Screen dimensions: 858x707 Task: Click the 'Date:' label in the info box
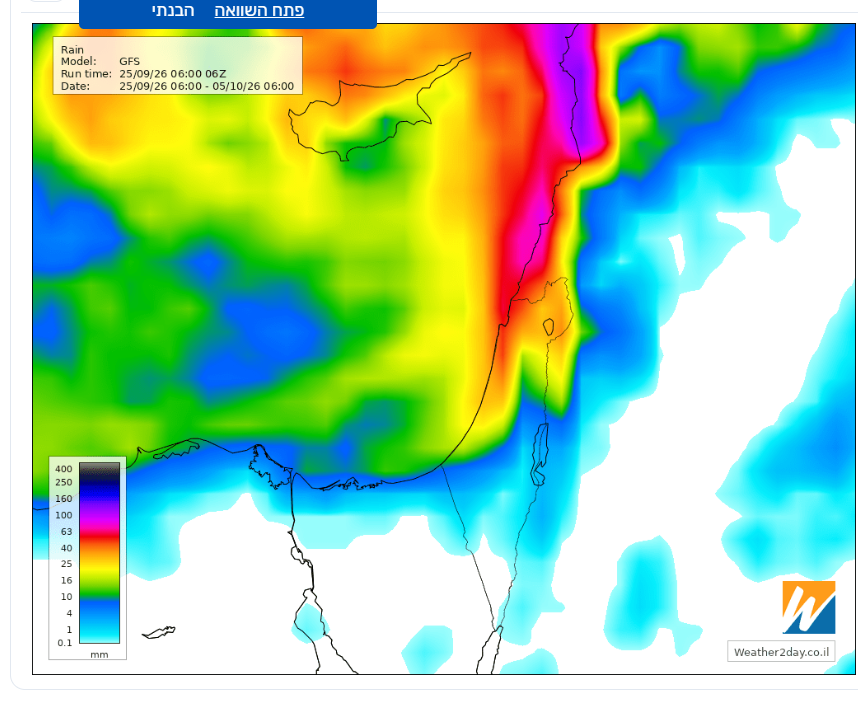coord(75,86)
